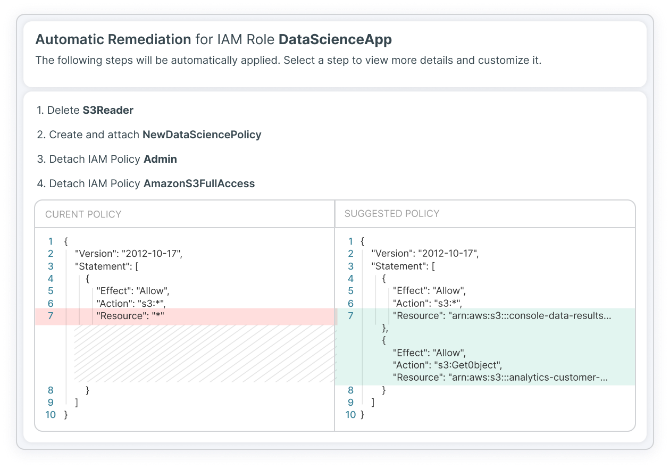Click the Version line in suggested policy
Screen dimensions: 670x468
(426, 254)
